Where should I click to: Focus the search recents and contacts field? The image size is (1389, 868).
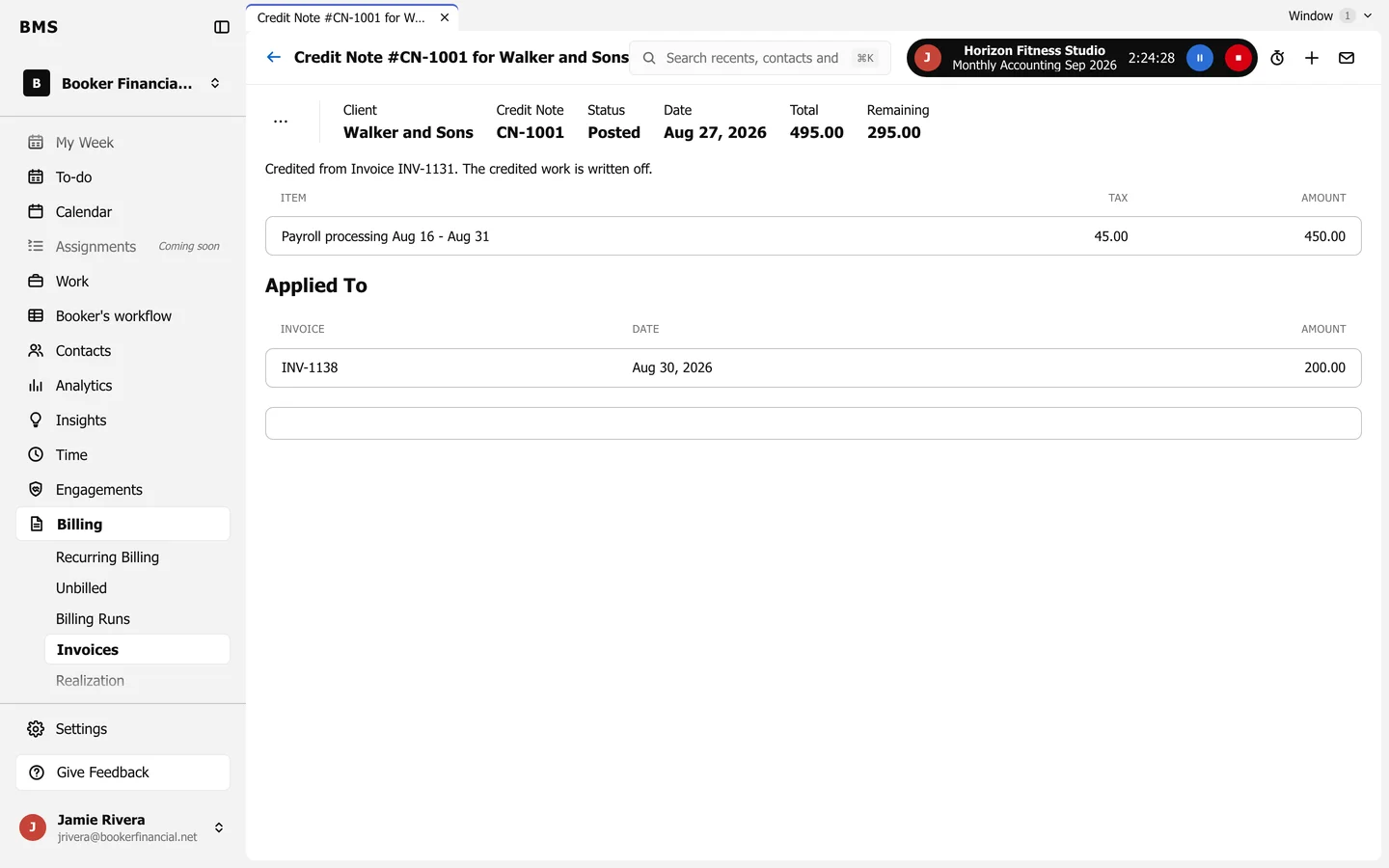click(x=760, y=58)
